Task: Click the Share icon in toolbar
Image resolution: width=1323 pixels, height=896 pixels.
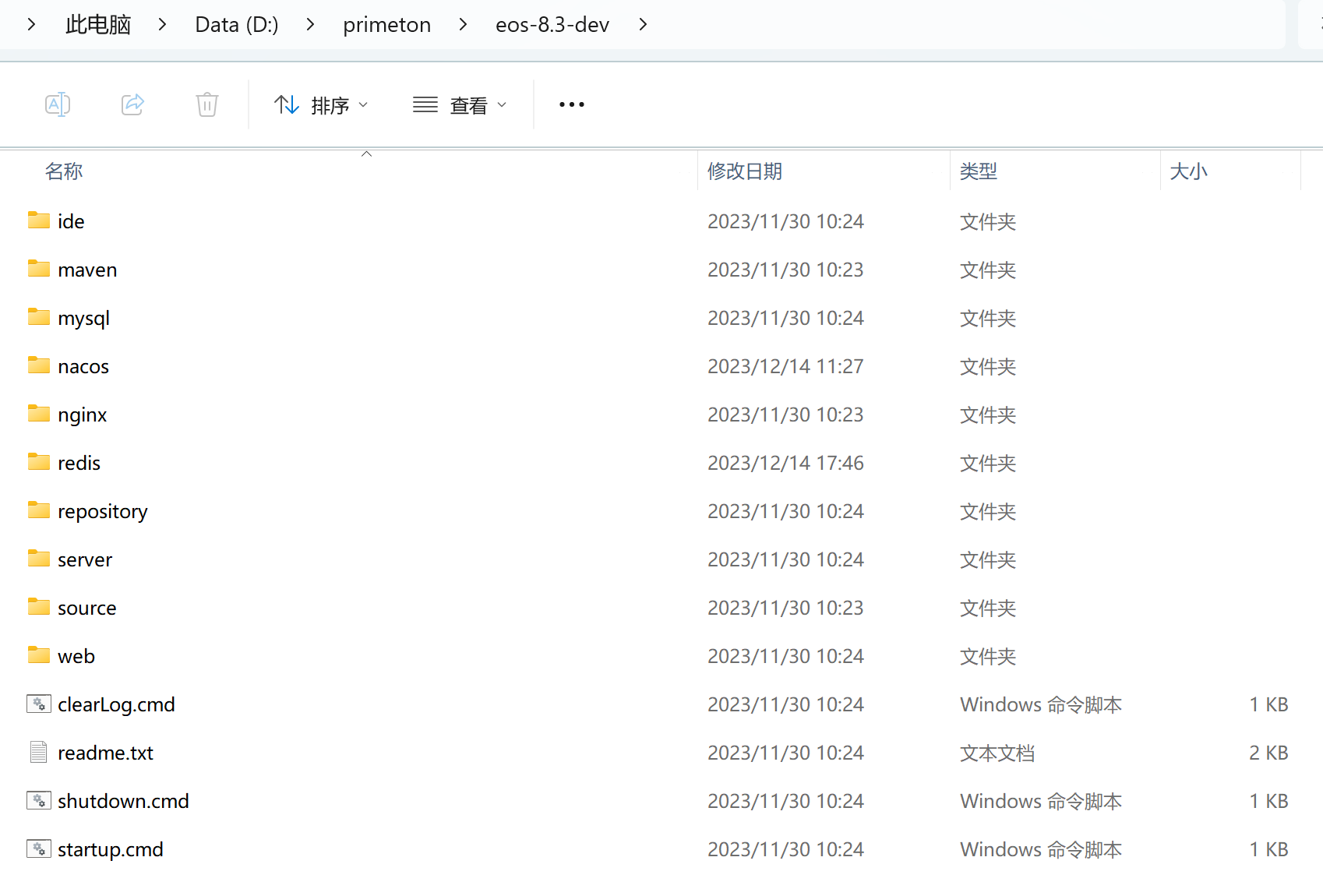Action: tap(132, 104)
